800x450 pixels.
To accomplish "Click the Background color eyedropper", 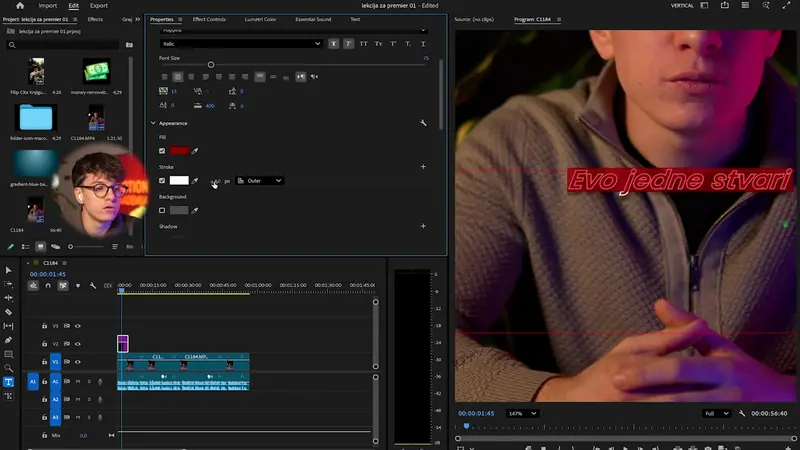I will click(x=195, y=210).
